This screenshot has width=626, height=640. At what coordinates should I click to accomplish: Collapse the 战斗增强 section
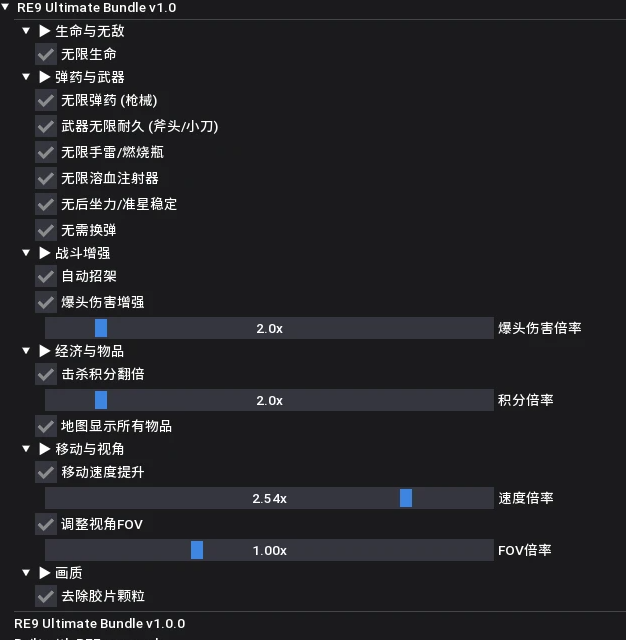pyautogui.click(x=27, y=254)
